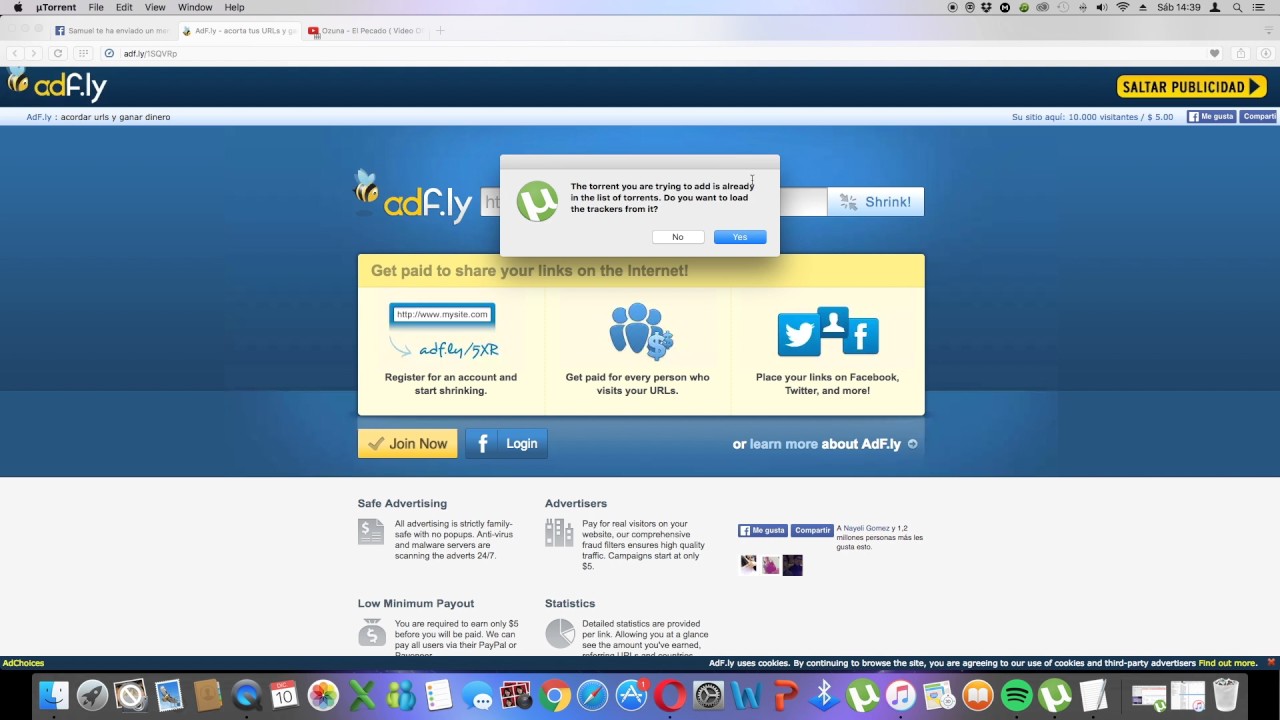Open QuickTime Player from the Dock
Image resolution: width=1280 pixels, height=720 pixels.
click(x=246, y=695)
